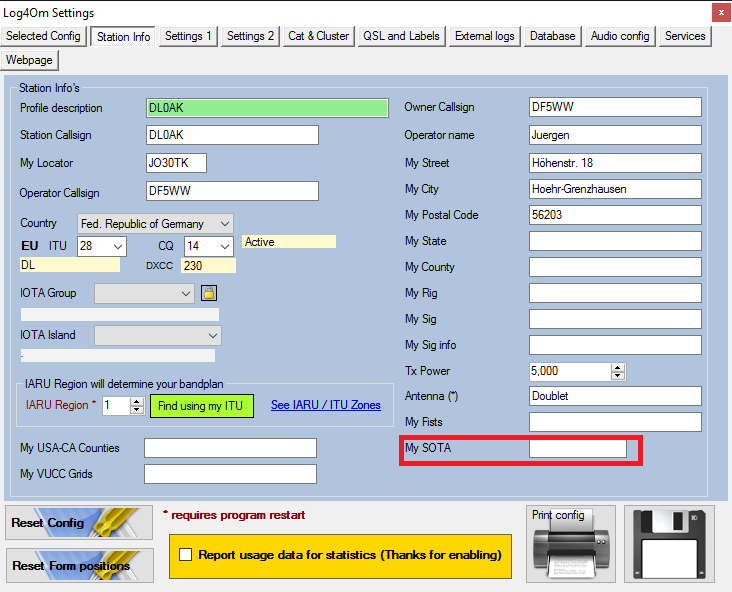Open the Webpage tab
Image resolution: width=732 pixels, height=592 pixels.
pyautogui.click(x=29, y=60)
